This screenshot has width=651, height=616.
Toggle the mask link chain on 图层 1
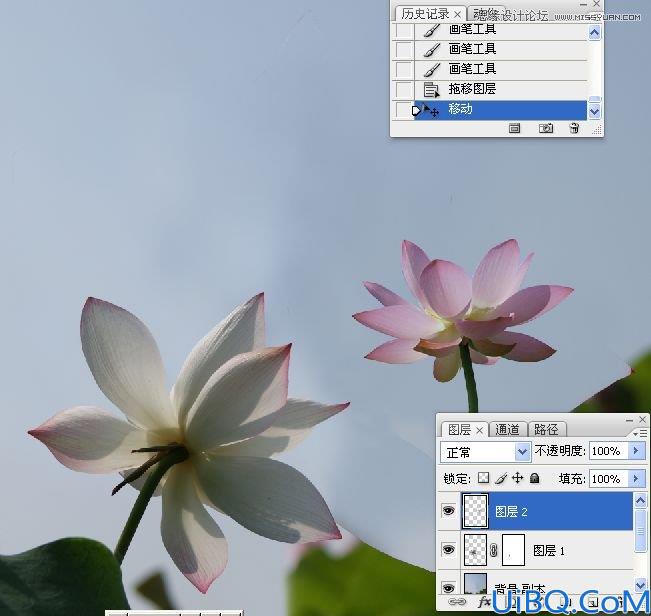493,550
